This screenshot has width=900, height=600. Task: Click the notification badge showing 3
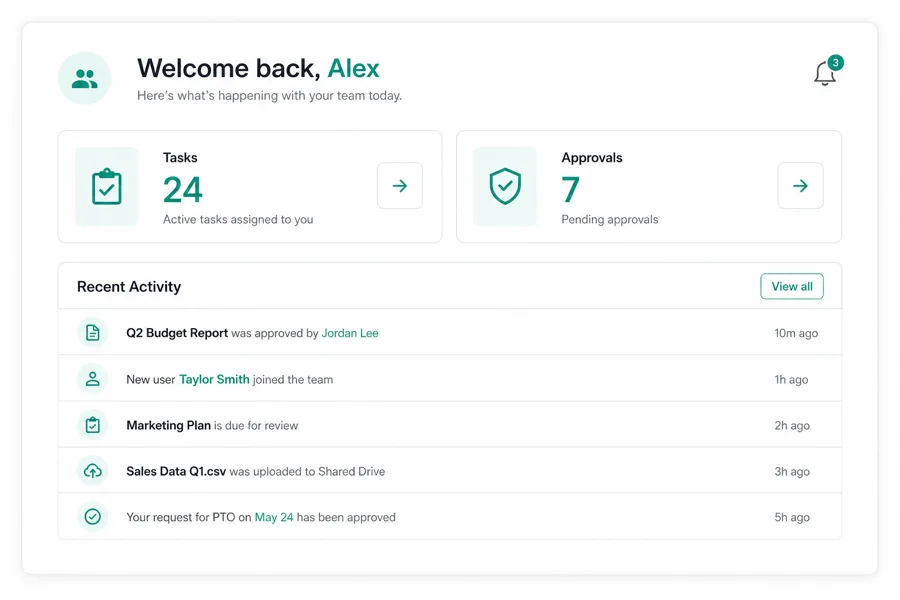[x=836, y=63]
